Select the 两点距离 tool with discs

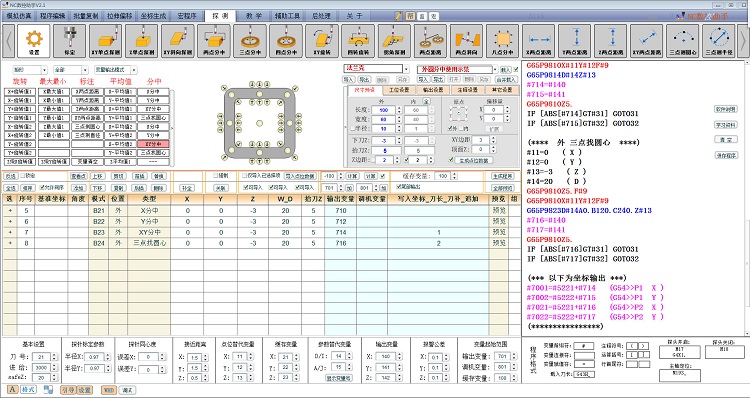click(430, 41)
